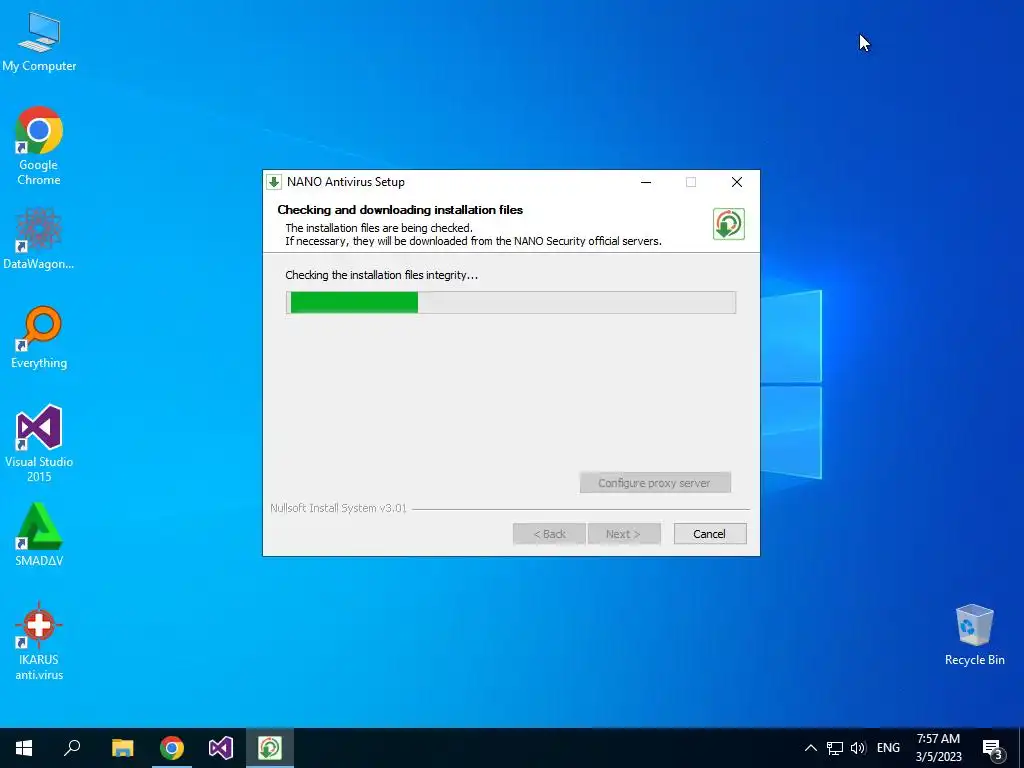The height and width of the screenshot is (768, 1024).
Task: Select the Visual Studio 2015 desktop shortcut
Action: pyautogui.click(x=39, y=443)
